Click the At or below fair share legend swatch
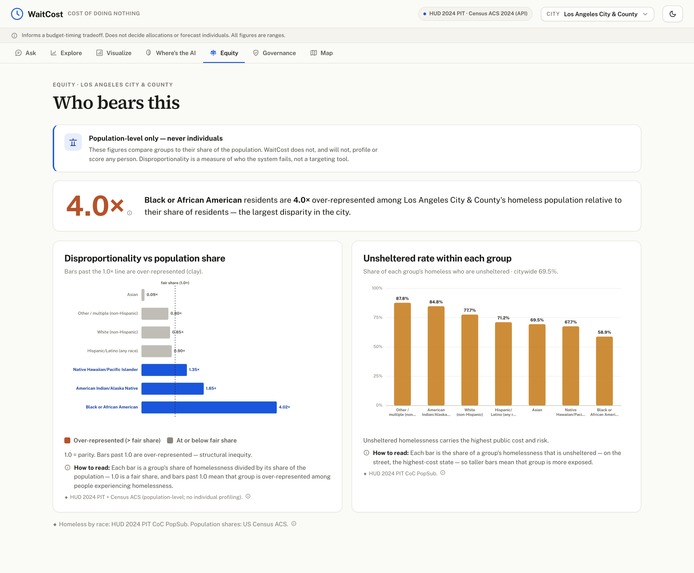Screen dimensions: 694x573 coord(170,440)
